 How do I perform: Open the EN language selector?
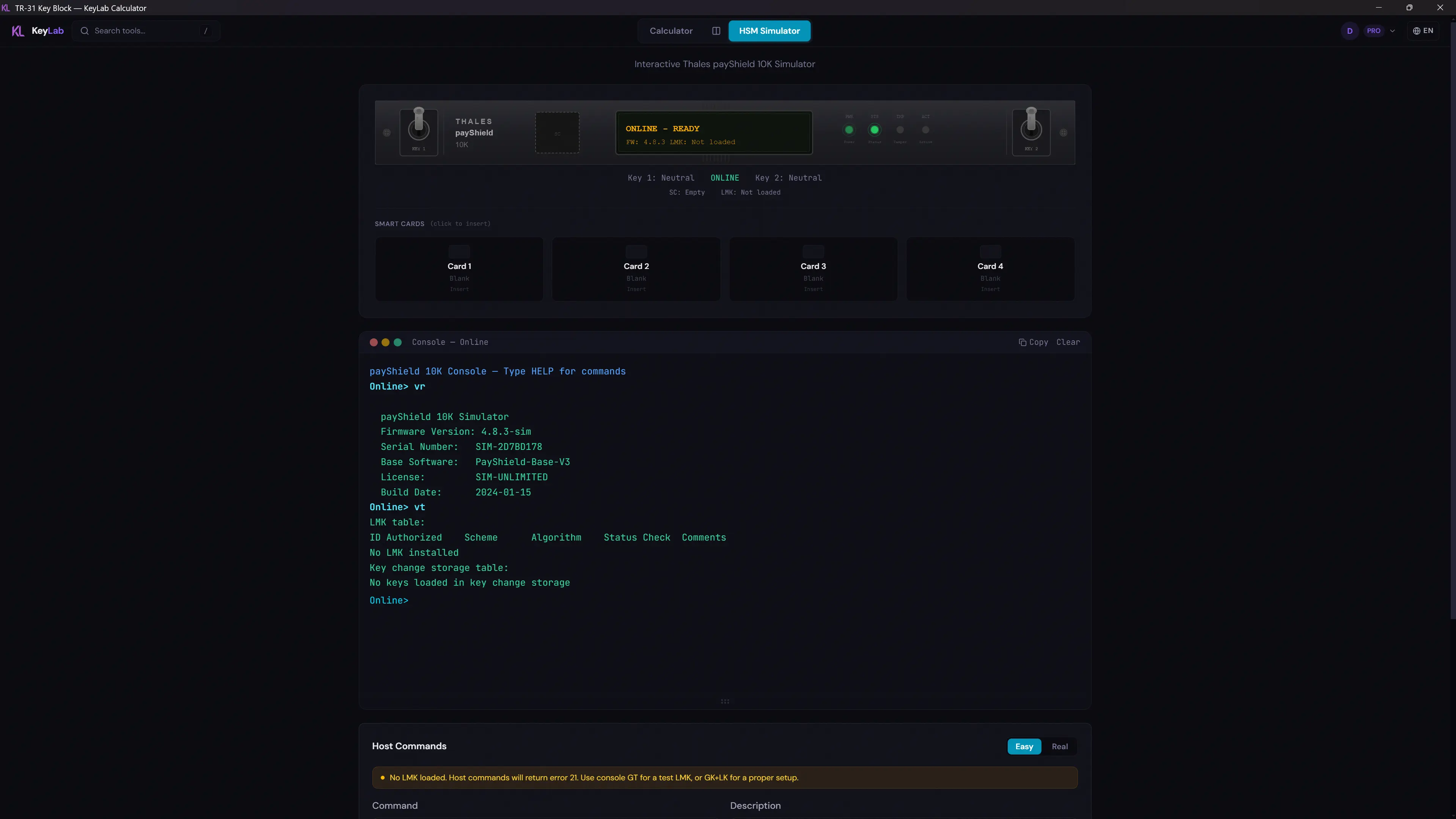click(1423, 30)
